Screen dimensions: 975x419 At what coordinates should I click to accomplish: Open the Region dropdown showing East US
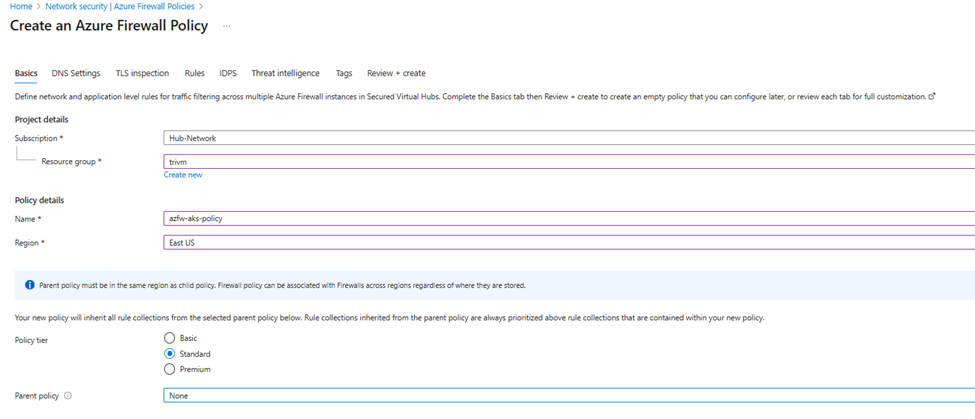pos(569,243)
